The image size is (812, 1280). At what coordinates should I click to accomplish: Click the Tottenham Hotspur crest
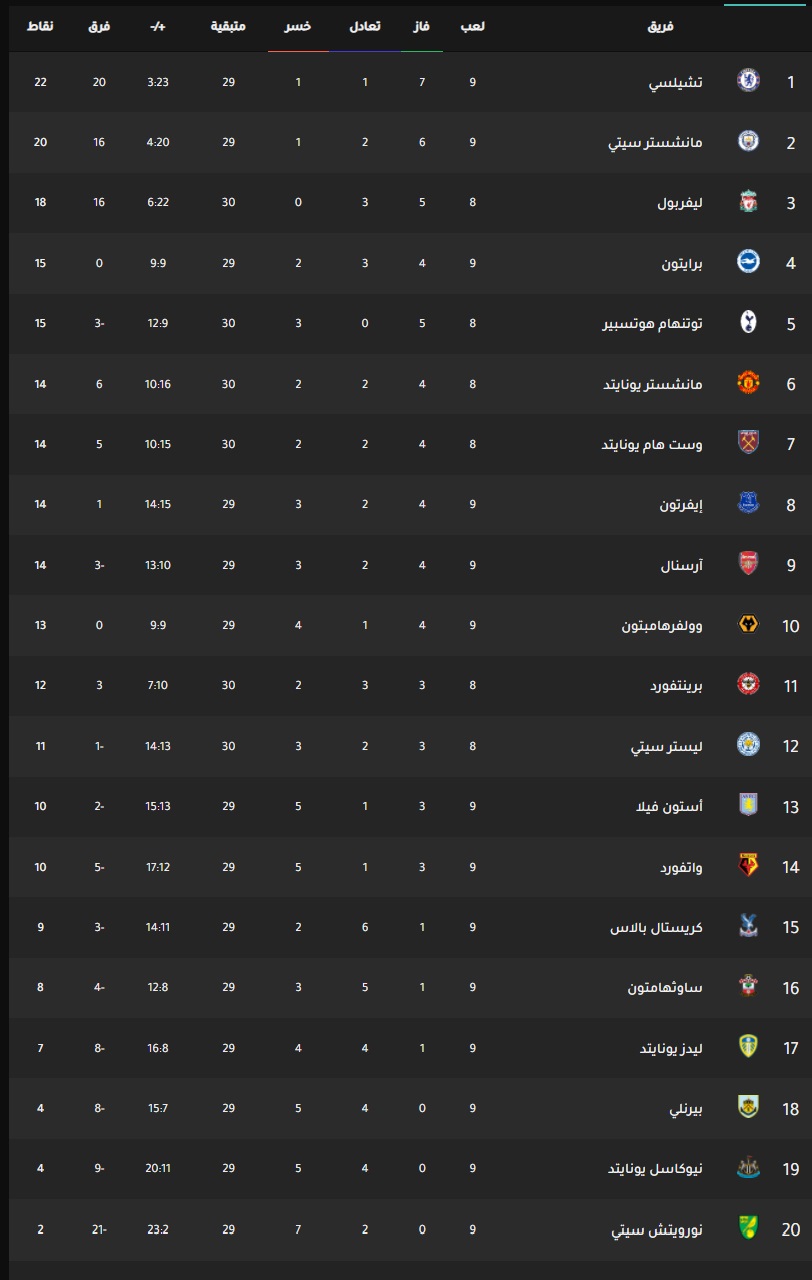coord(748,323)
